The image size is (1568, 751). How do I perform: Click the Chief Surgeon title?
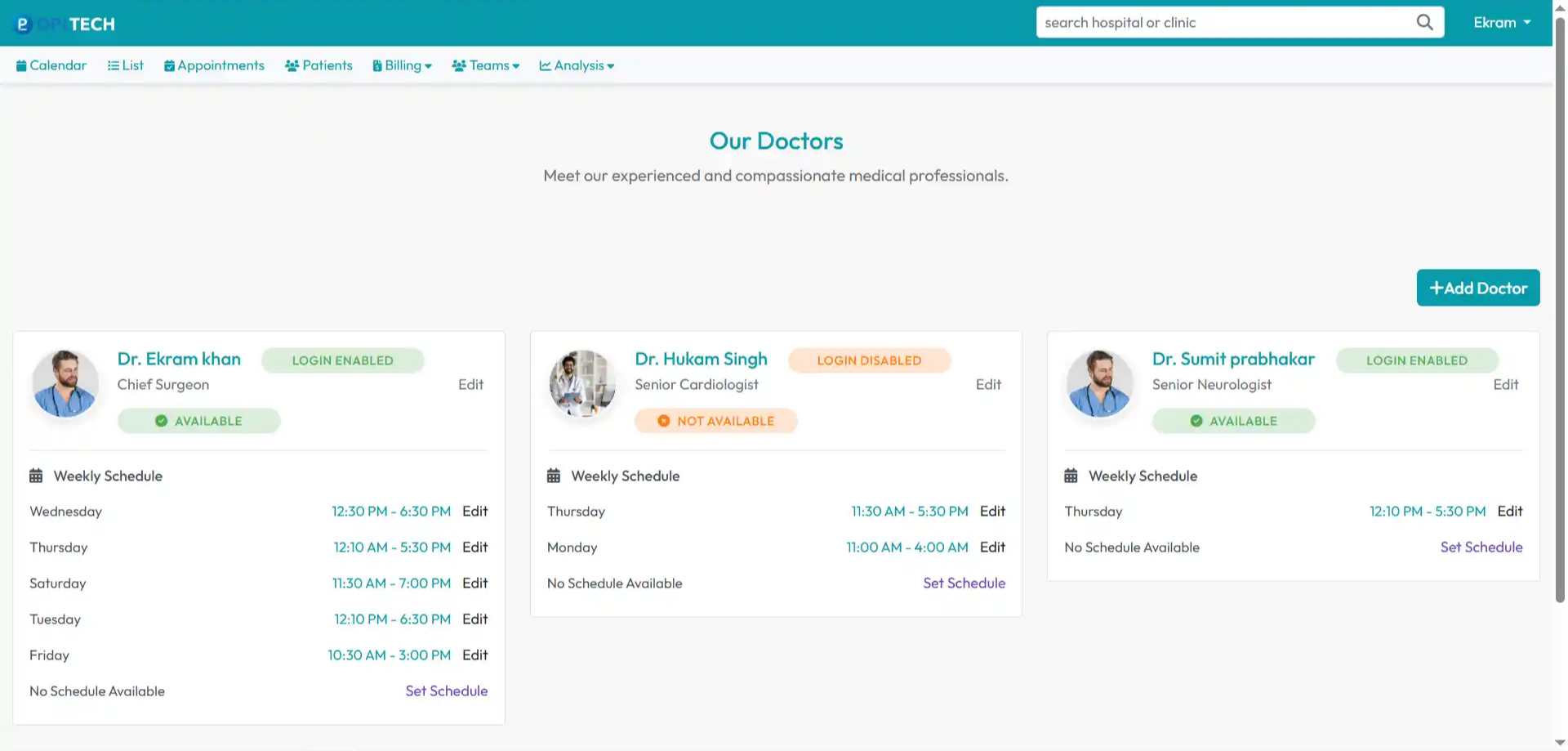click(x=163, y=384)
